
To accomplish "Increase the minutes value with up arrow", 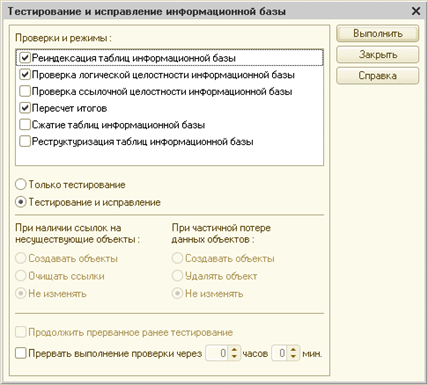I will pos(293,350).
